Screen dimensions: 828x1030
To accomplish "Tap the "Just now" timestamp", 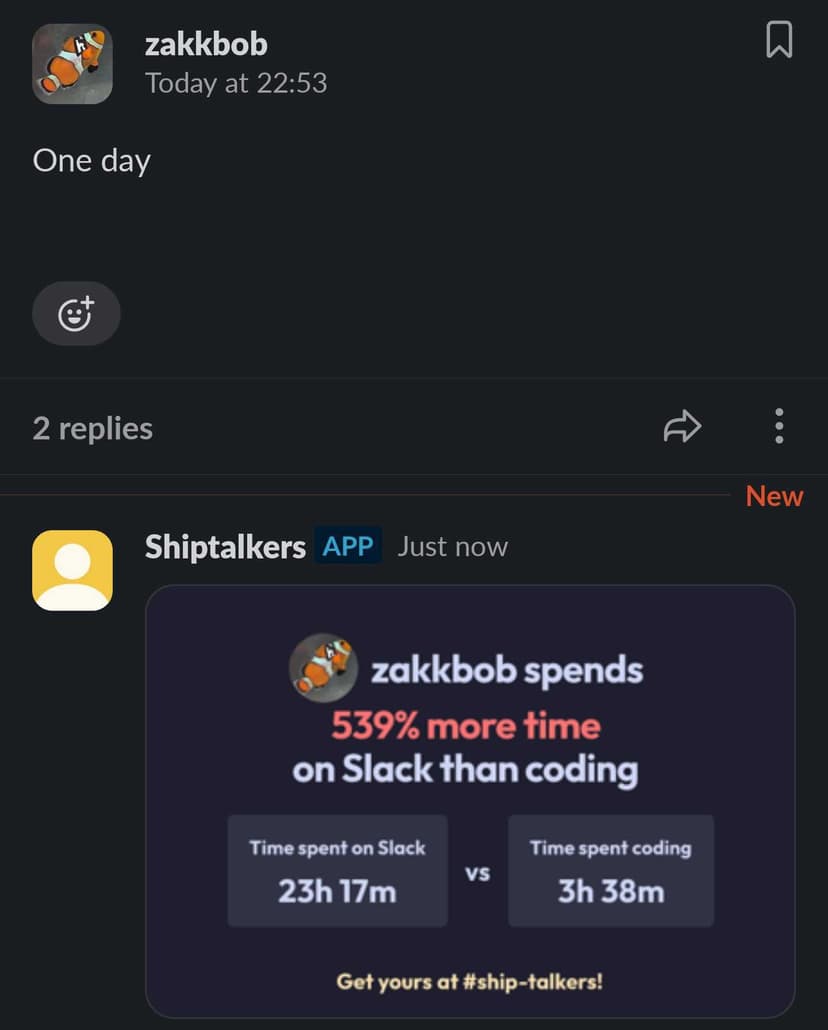I will tap(452, 547).
